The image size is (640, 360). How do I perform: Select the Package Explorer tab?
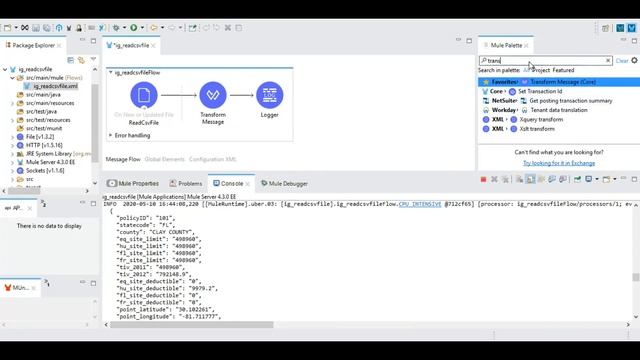tap(33, 45)
